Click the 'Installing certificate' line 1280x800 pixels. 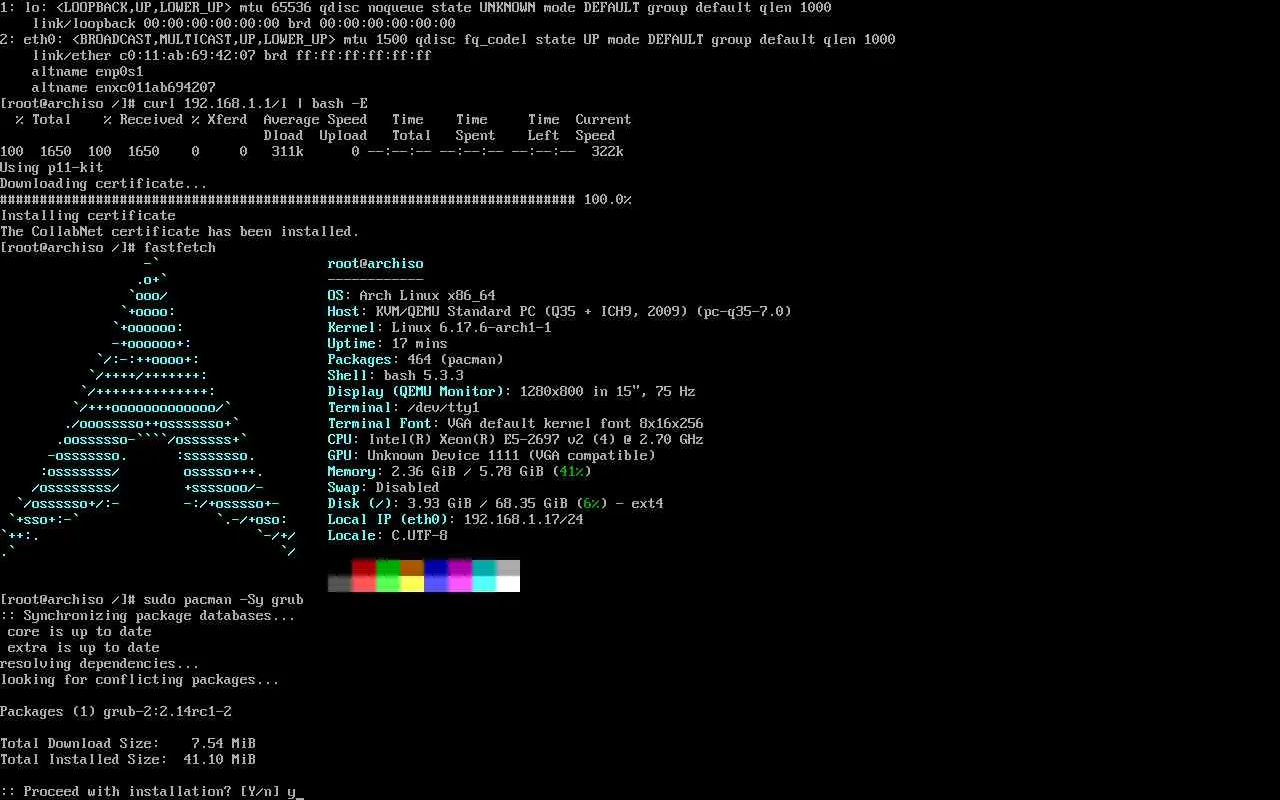pos(88,216)
